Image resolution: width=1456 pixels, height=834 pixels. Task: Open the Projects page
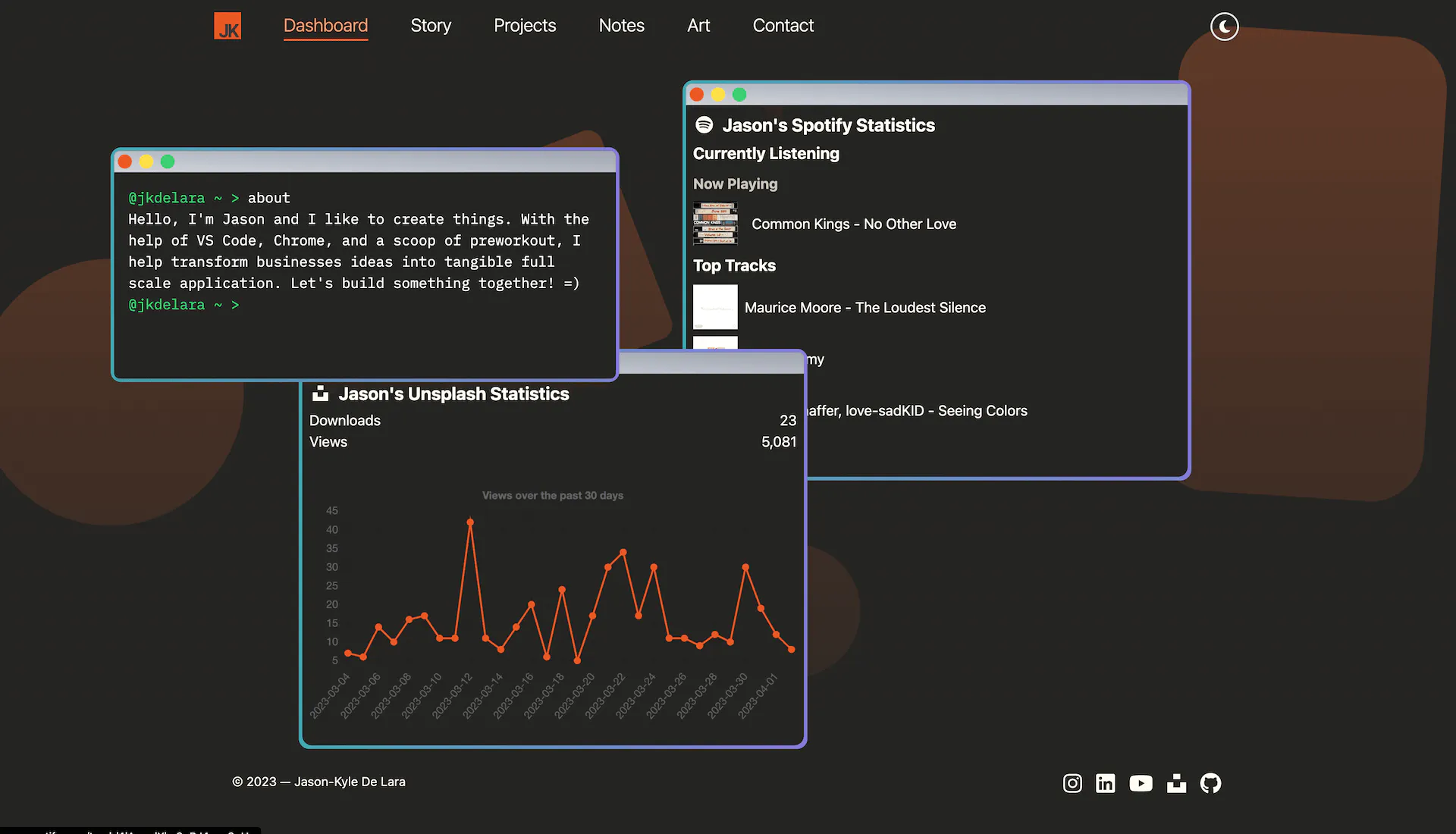coord(524,25)
